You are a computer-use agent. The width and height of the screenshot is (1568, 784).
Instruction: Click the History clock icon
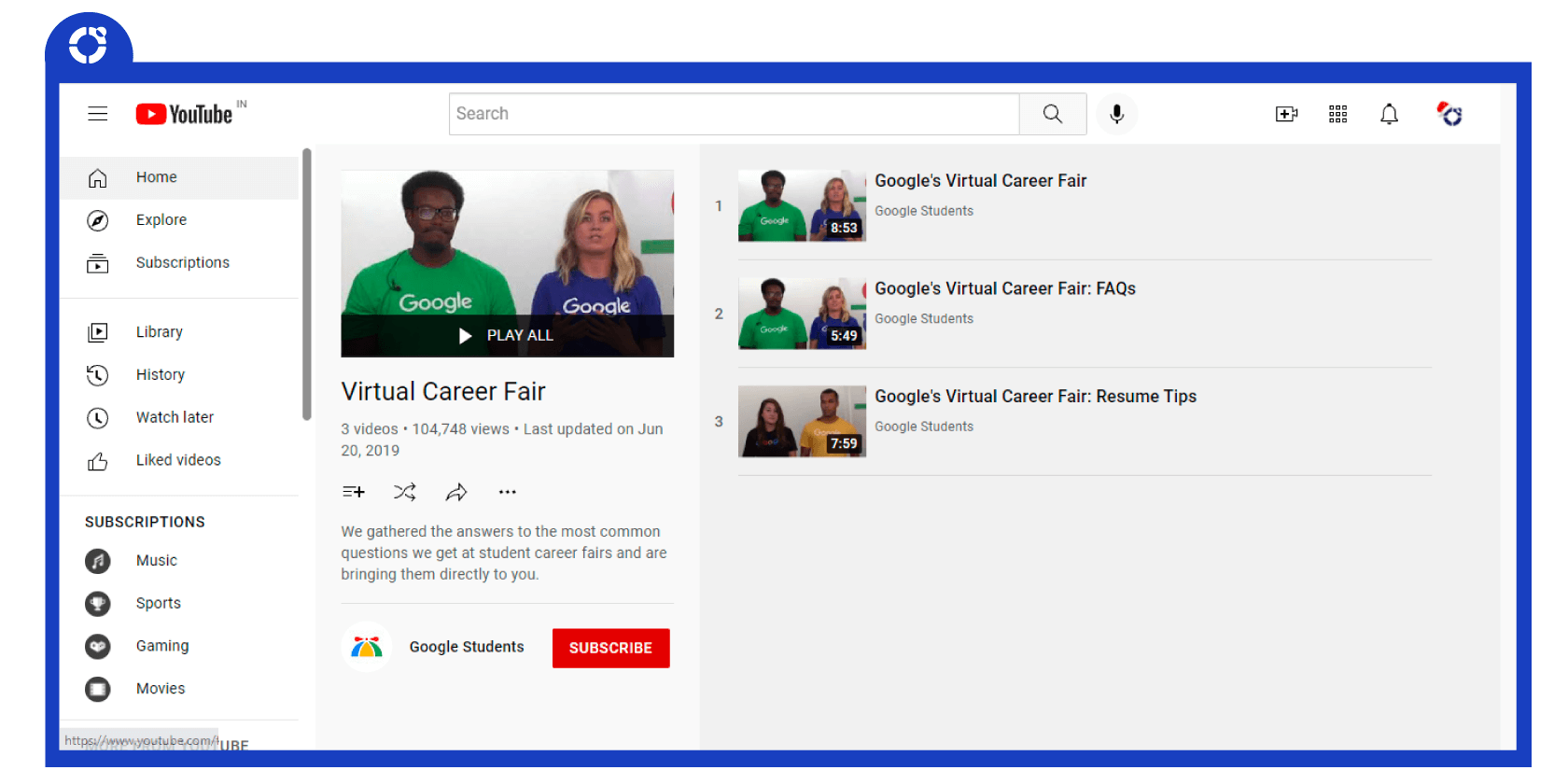click(98, 375)
